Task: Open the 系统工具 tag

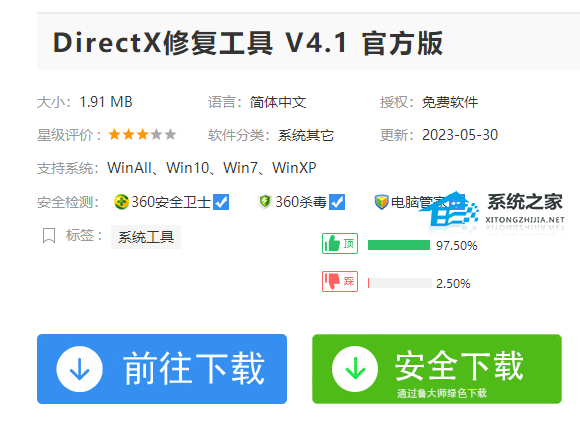Action: click(x=146, y=237)
